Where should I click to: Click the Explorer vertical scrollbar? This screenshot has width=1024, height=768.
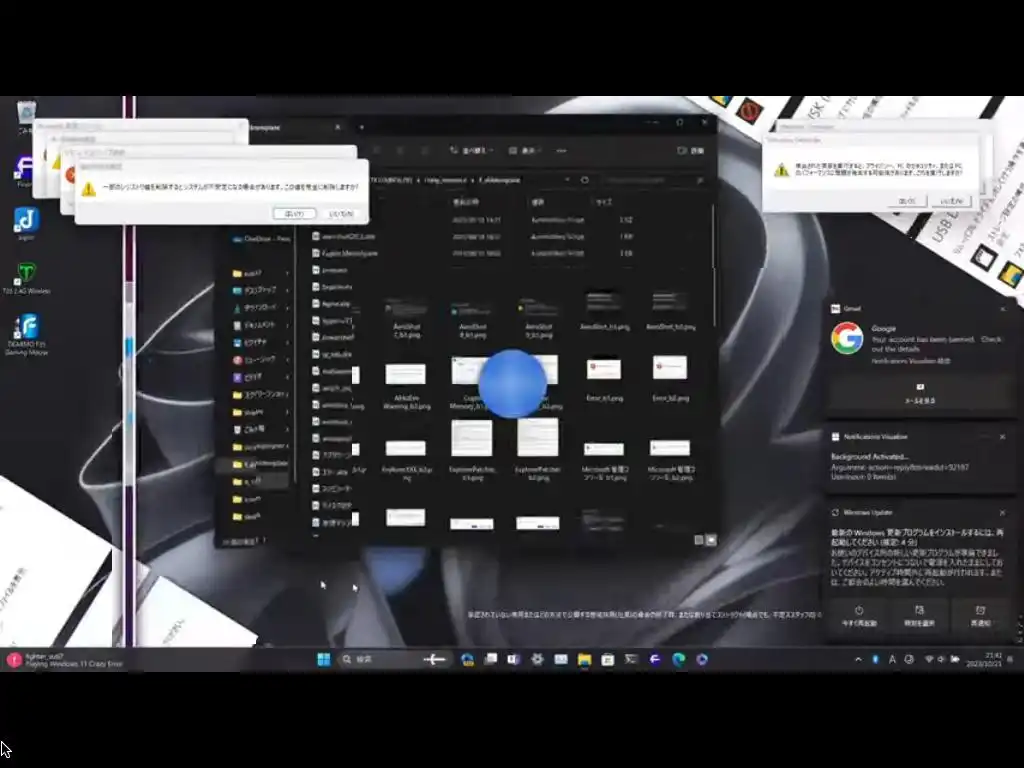[x=713, y=264]
